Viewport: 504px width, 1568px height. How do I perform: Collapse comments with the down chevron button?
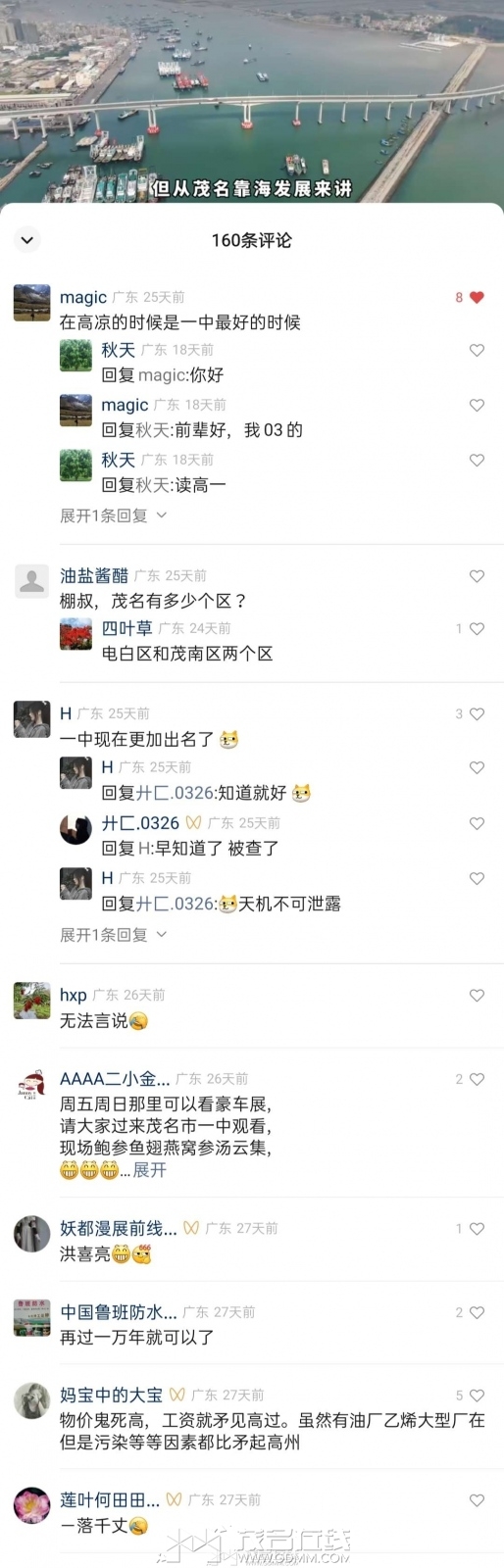[x=26, y=240]
